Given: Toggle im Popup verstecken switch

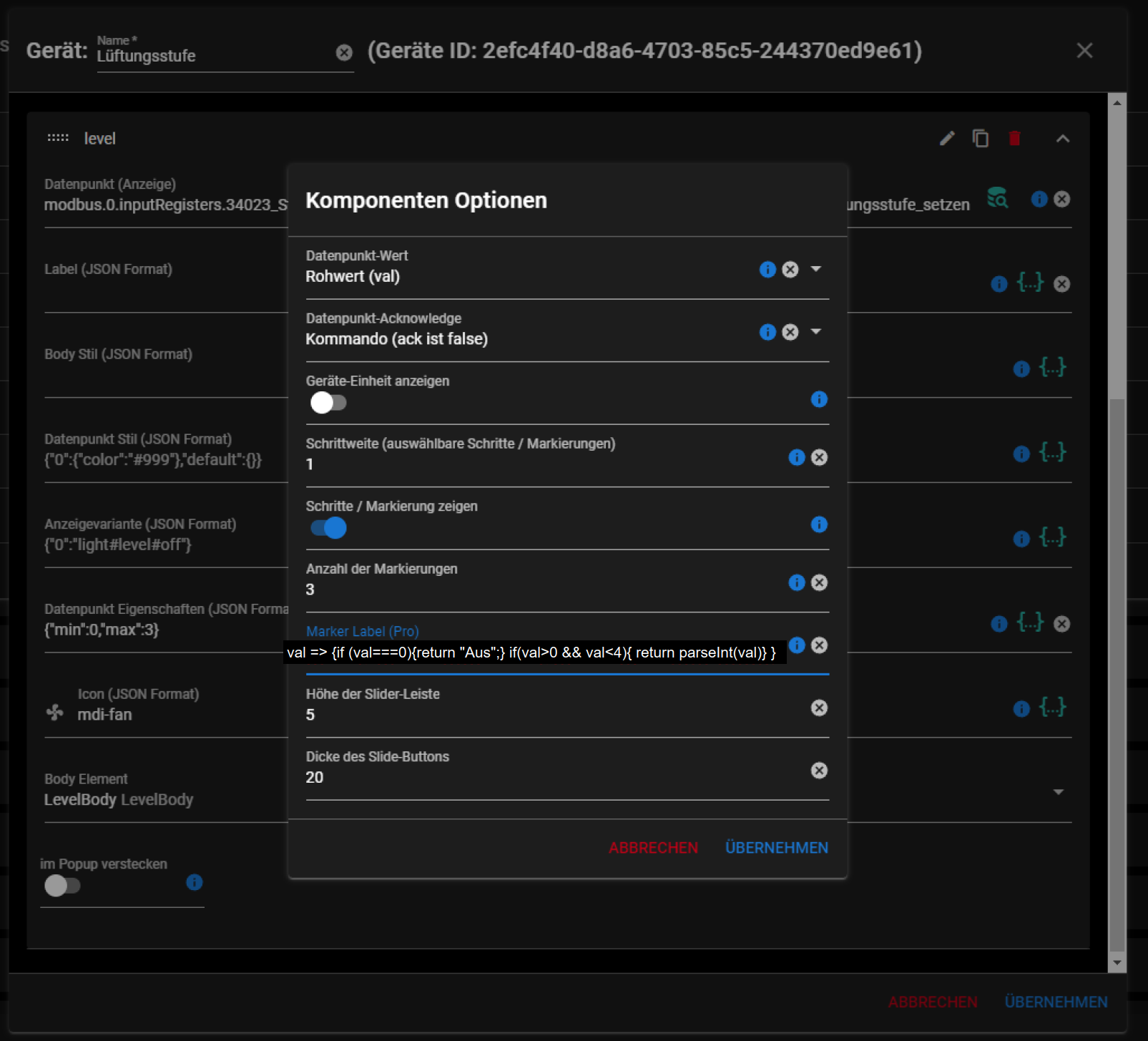Looking at the screenshot, I should 62,886.
